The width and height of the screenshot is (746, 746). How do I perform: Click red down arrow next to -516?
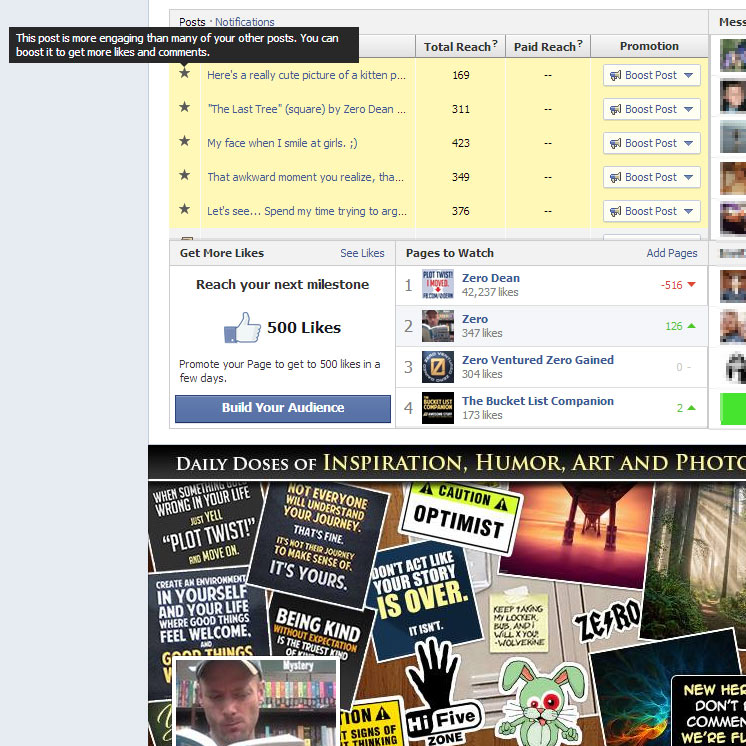click(x=692, y=285)
